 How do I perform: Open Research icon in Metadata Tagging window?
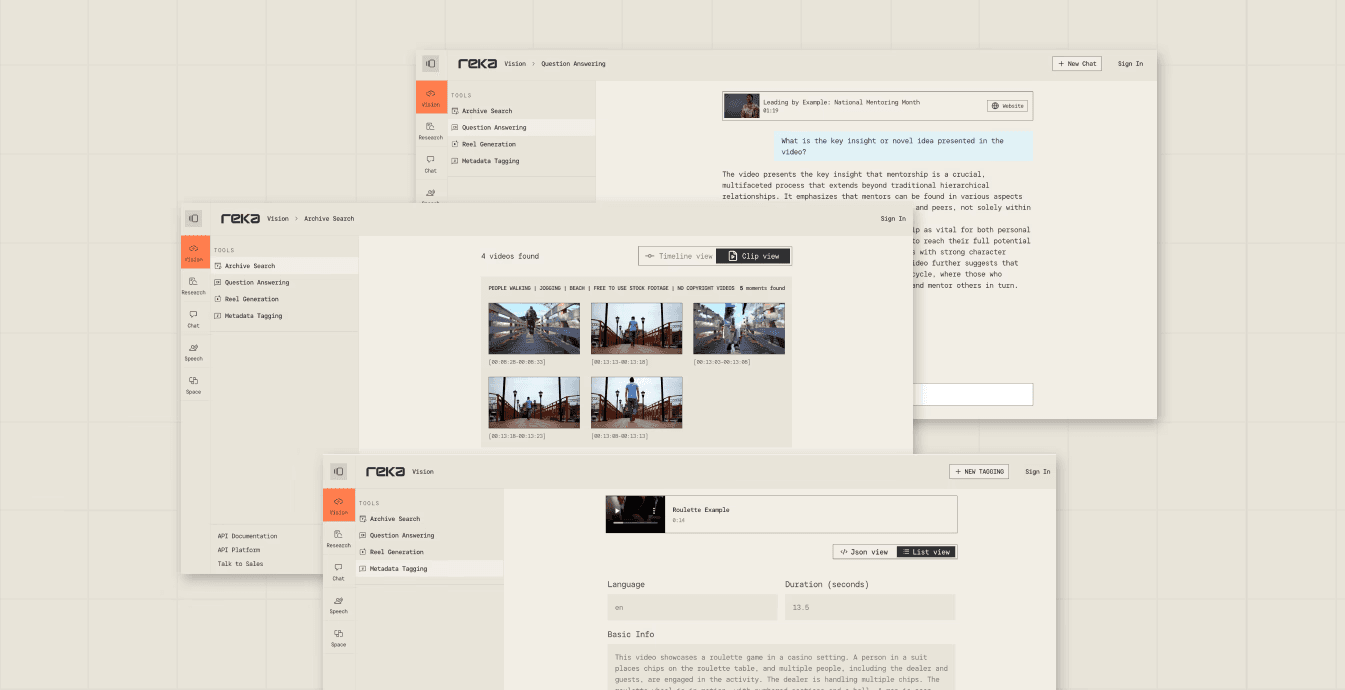pos(339,539)
